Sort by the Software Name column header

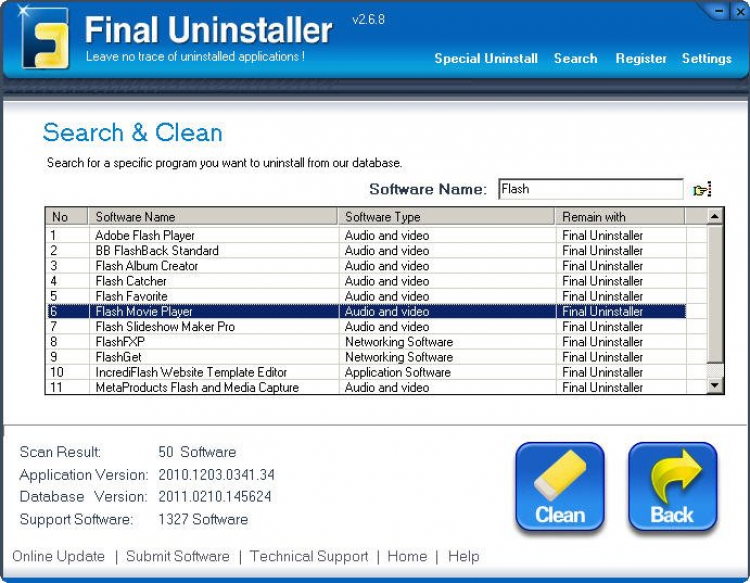[x=213, y=217]
